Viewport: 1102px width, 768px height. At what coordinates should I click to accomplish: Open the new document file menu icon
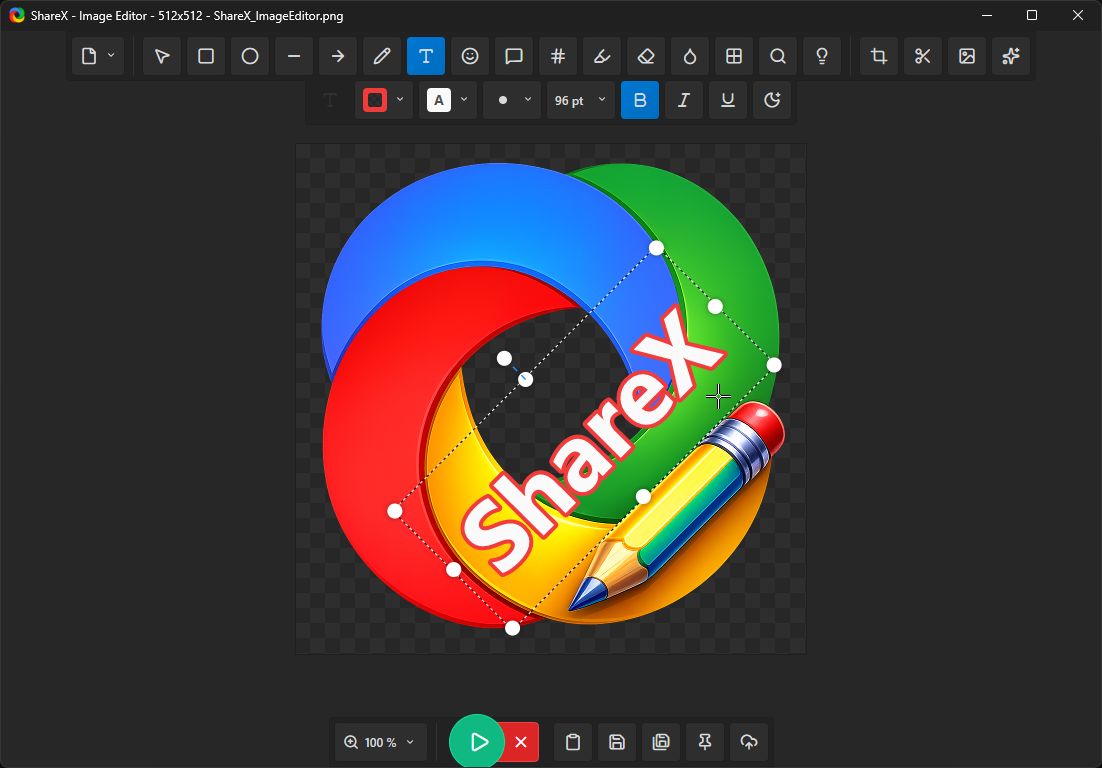89,56
